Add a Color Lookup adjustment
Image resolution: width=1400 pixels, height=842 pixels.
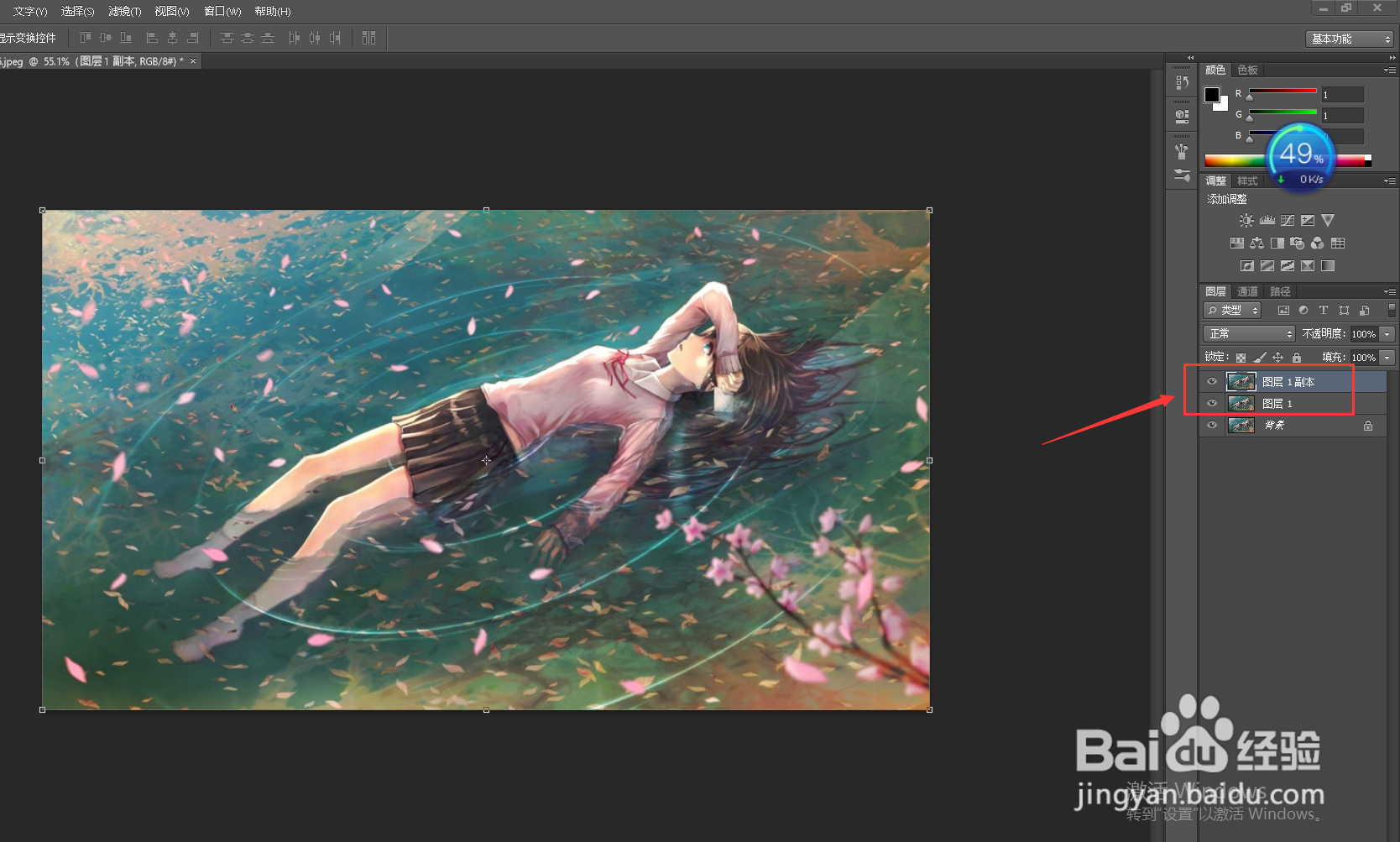click(1338, 243)
